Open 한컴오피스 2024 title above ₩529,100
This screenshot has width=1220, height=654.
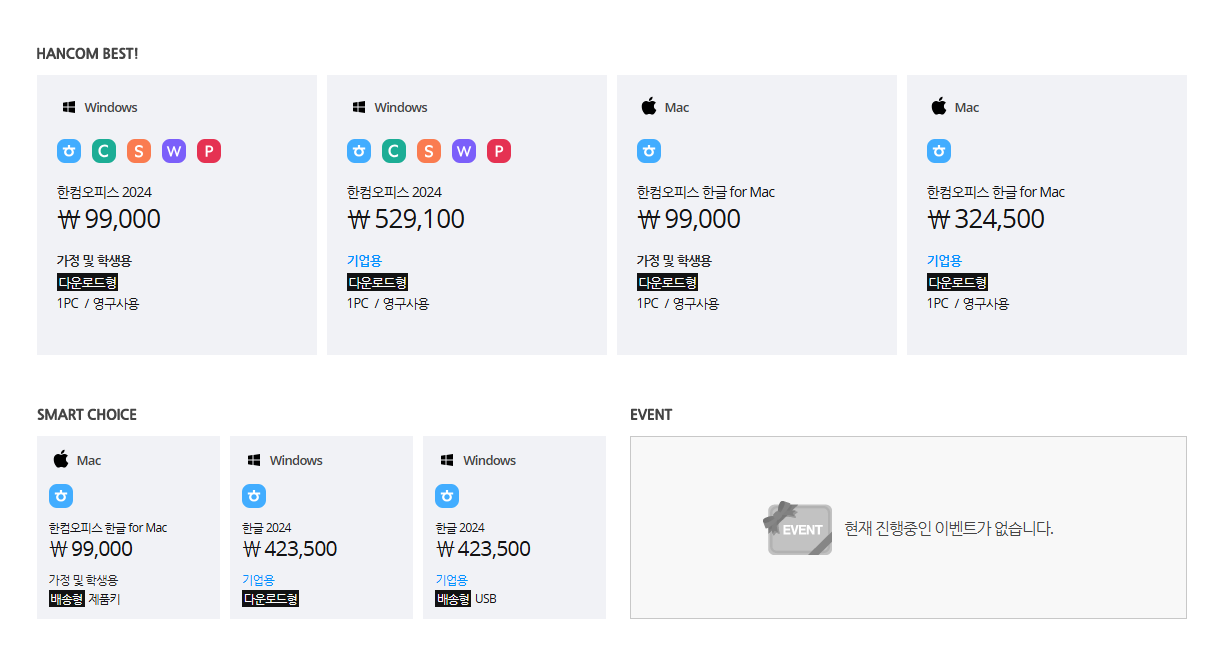(x=394, y=192)
